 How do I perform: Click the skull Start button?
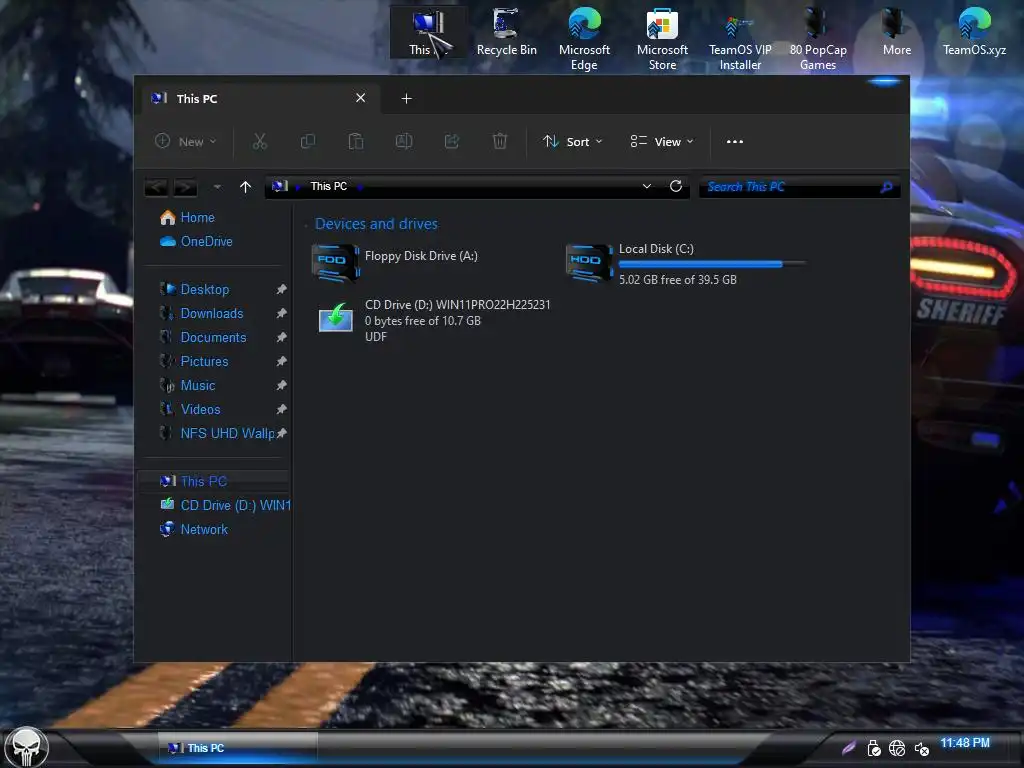pos(26,747)
